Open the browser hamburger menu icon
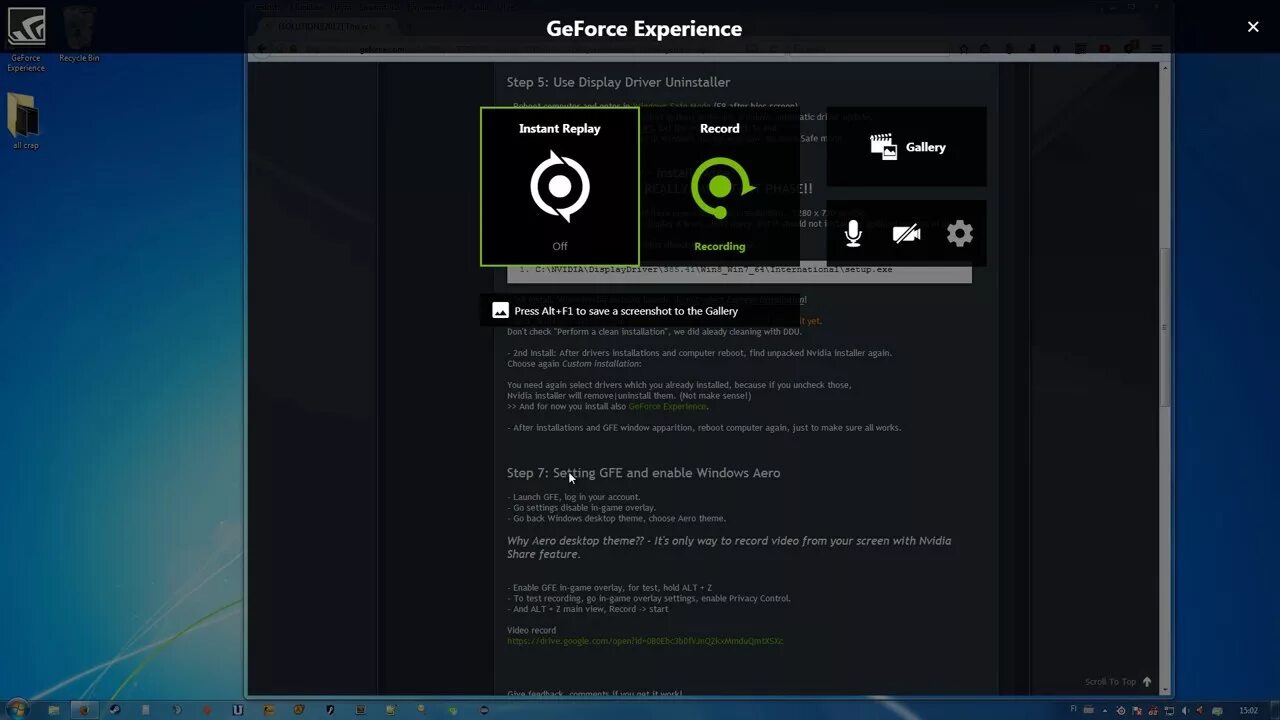The width and height of the screenshot is (1280, 720). (1157, 48)
